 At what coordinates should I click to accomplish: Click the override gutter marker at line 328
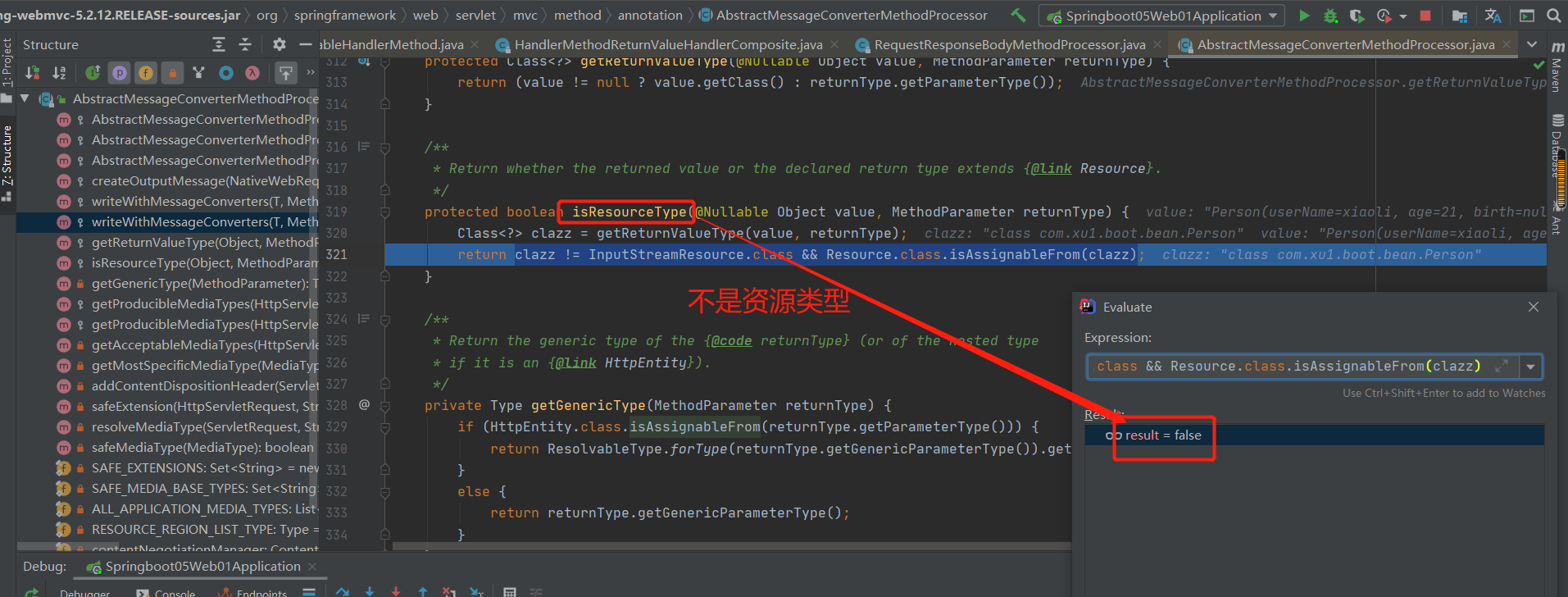coord(364,405)
